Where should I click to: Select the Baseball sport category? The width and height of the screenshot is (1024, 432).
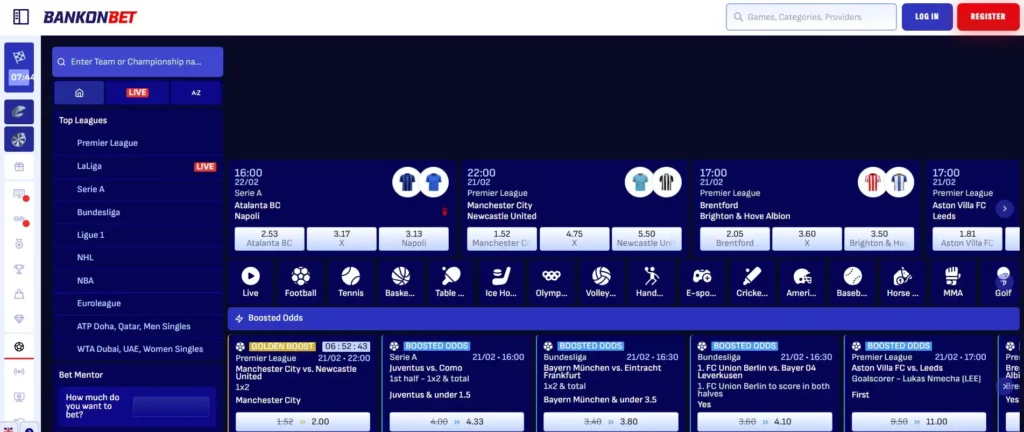[852, 282]
